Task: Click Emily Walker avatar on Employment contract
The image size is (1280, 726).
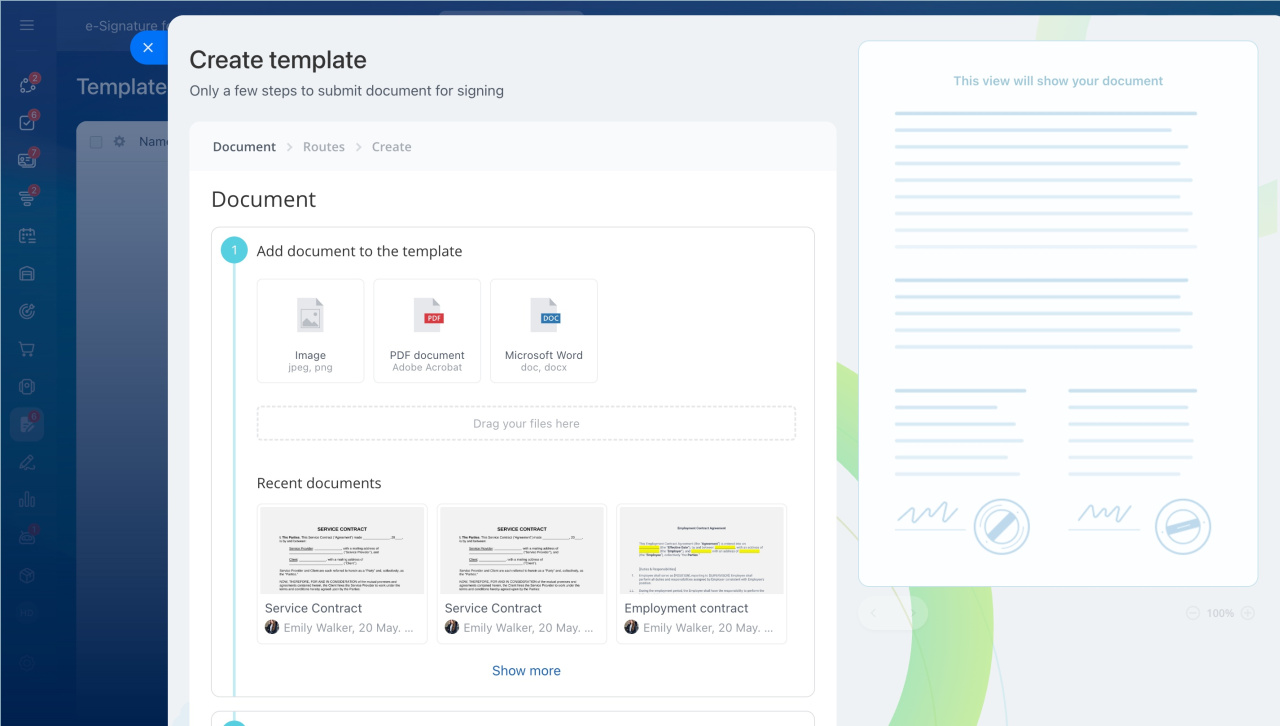Action: [x=631, y=627]
